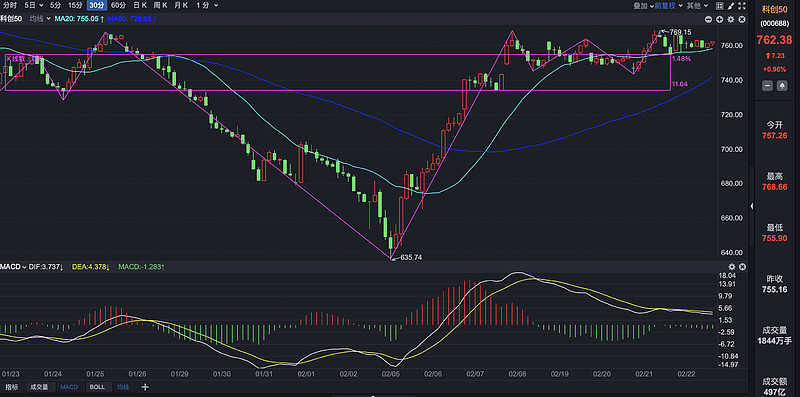Screen dimensions: 800x397
Task: Open the chart layout grid icon
Action: pos(720,6)
